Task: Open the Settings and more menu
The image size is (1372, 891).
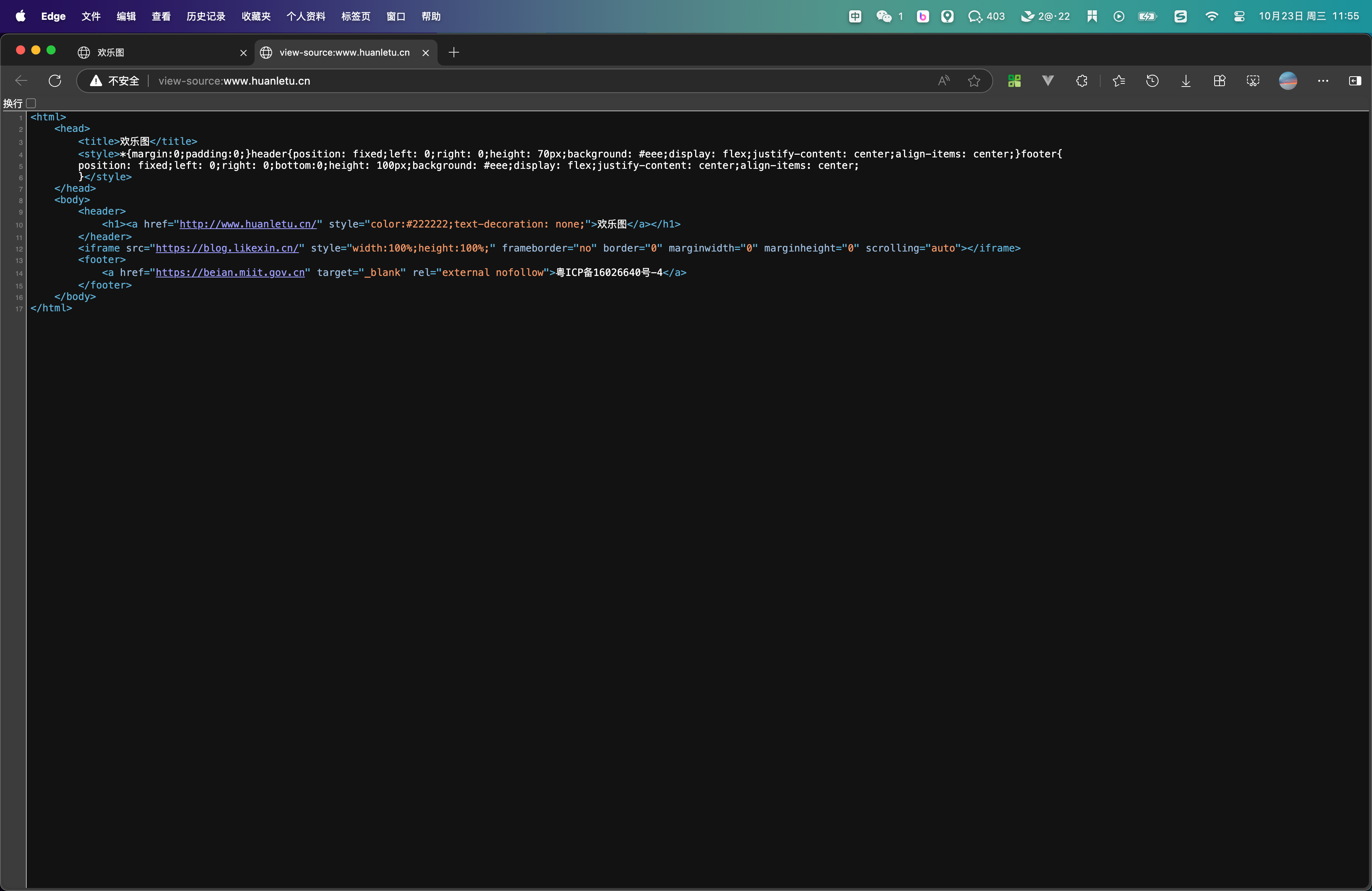Action: pyautogui.click(x=1323, y=81)
